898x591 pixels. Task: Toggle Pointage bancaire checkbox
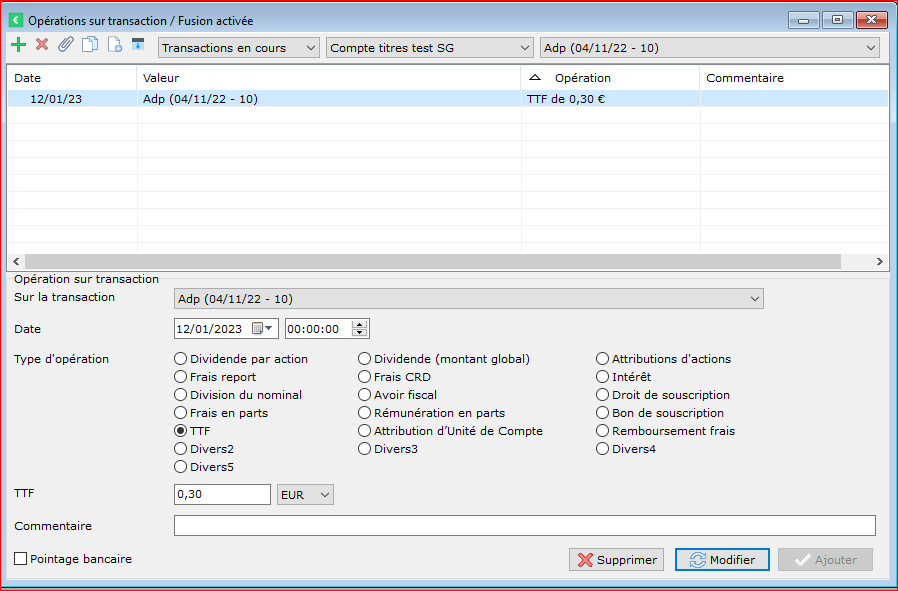click(x=21, y=558)
